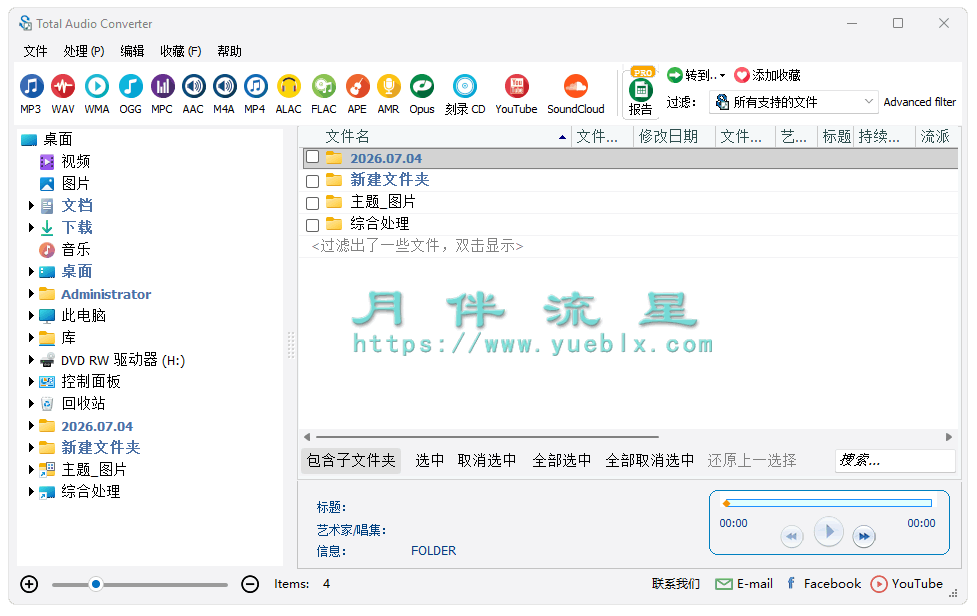Screen dimensions: 977x616
Task: Open the 收藏 (F) menu
Action: [x=181, y=51]
